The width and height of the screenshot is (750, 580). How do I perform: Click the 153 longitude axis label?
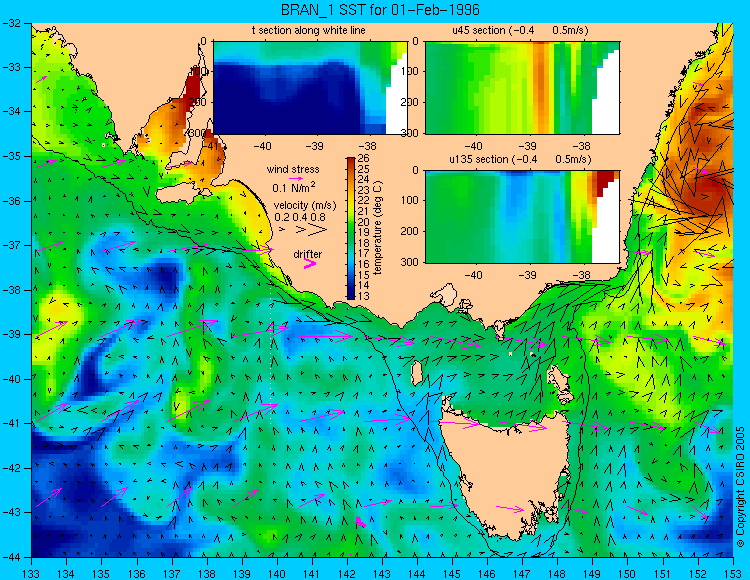(733, 574)
